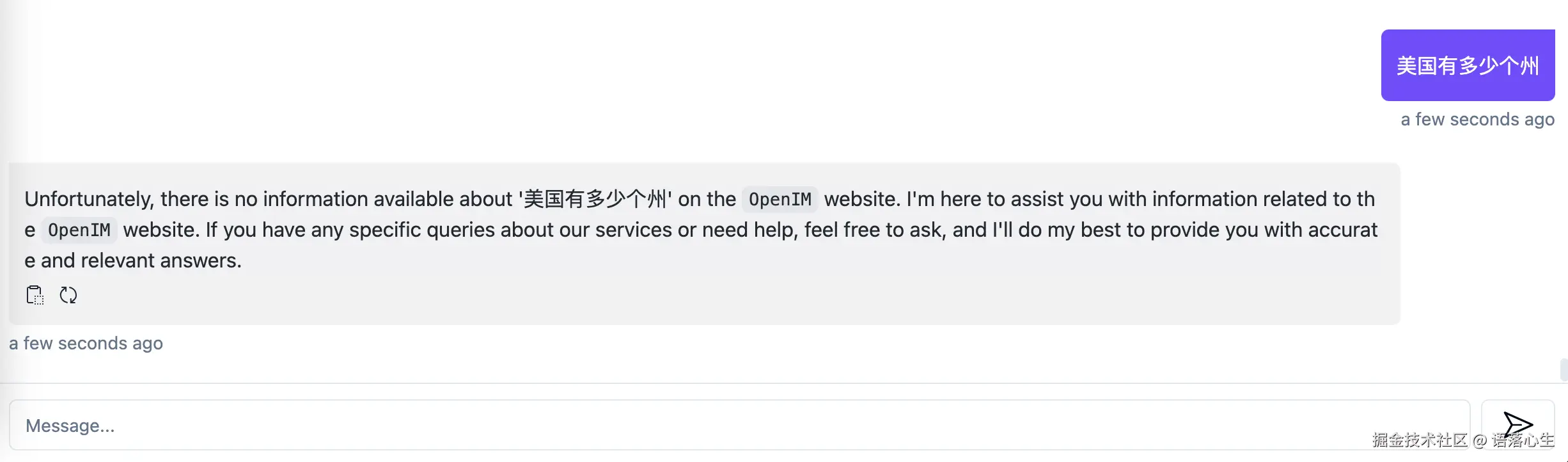Screen dimensions: 1568x462
Task: Click the '语落心生' author watermark
Action: pos(1523,440)
